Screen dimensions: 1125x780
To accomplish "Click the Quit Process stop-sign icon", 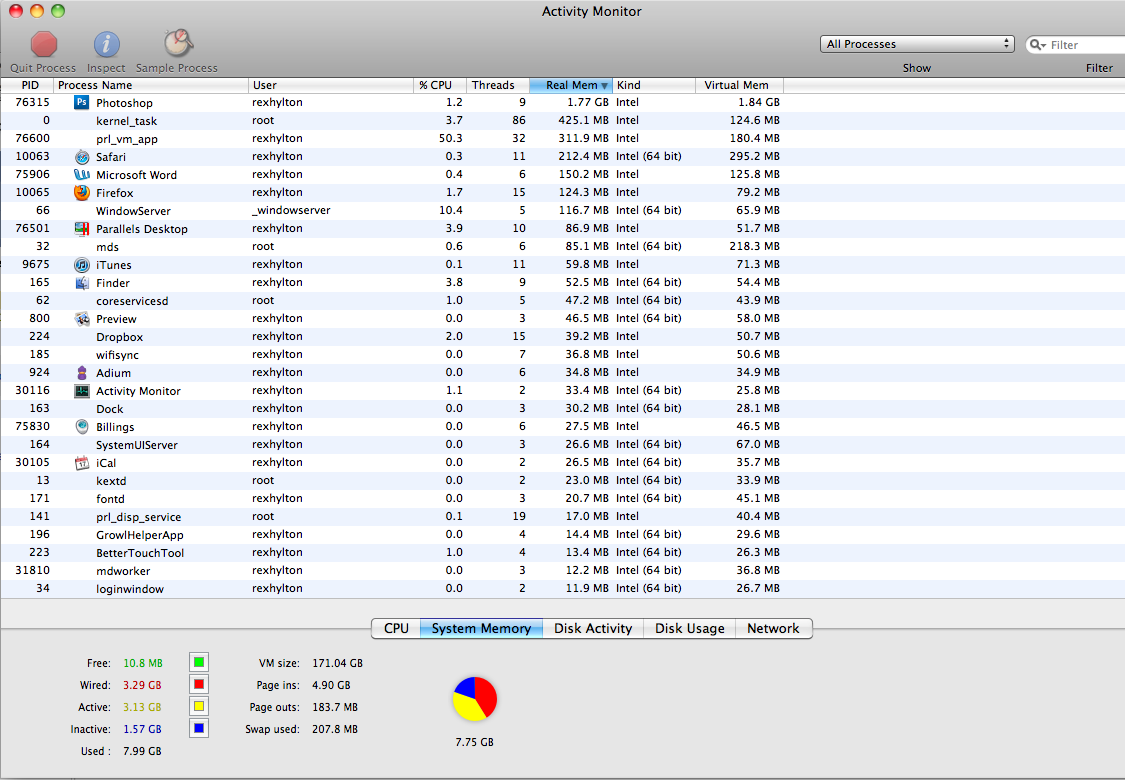I will click(44, 44).
